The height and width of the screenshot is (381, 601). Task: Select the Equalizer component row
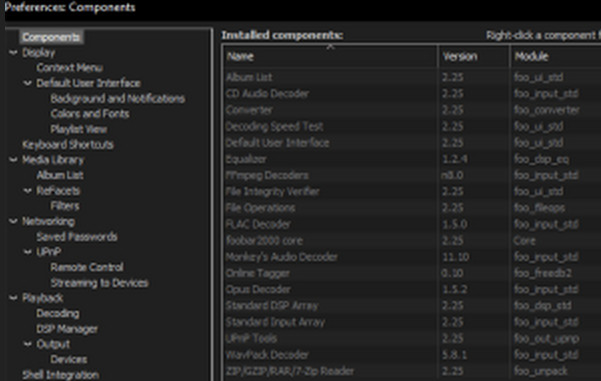[x=412, y=159]
